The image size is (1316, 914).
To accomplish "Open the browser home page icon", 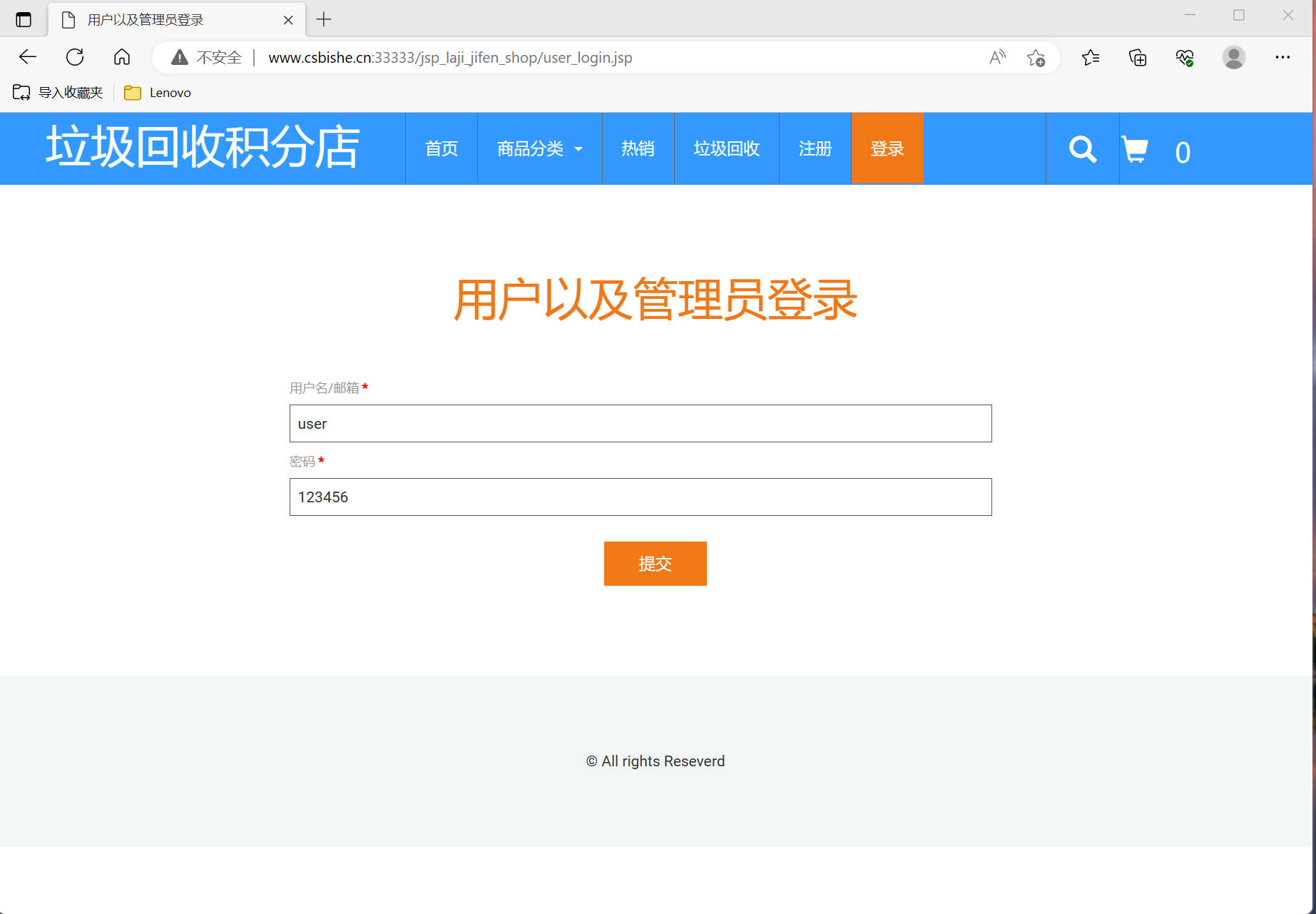I will tap(121, 57).
